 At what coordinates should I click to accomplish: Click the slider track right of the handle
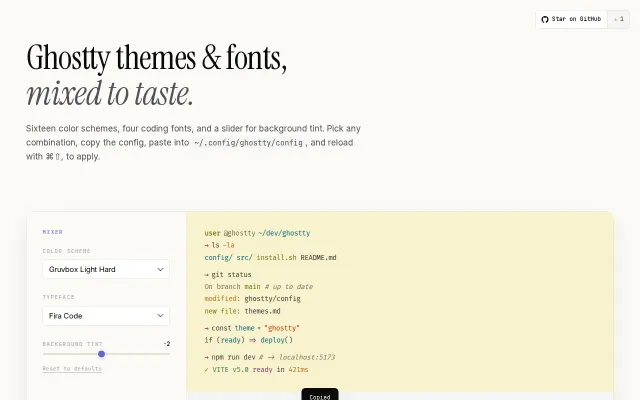pyautogui.click(x=138, y=354)
